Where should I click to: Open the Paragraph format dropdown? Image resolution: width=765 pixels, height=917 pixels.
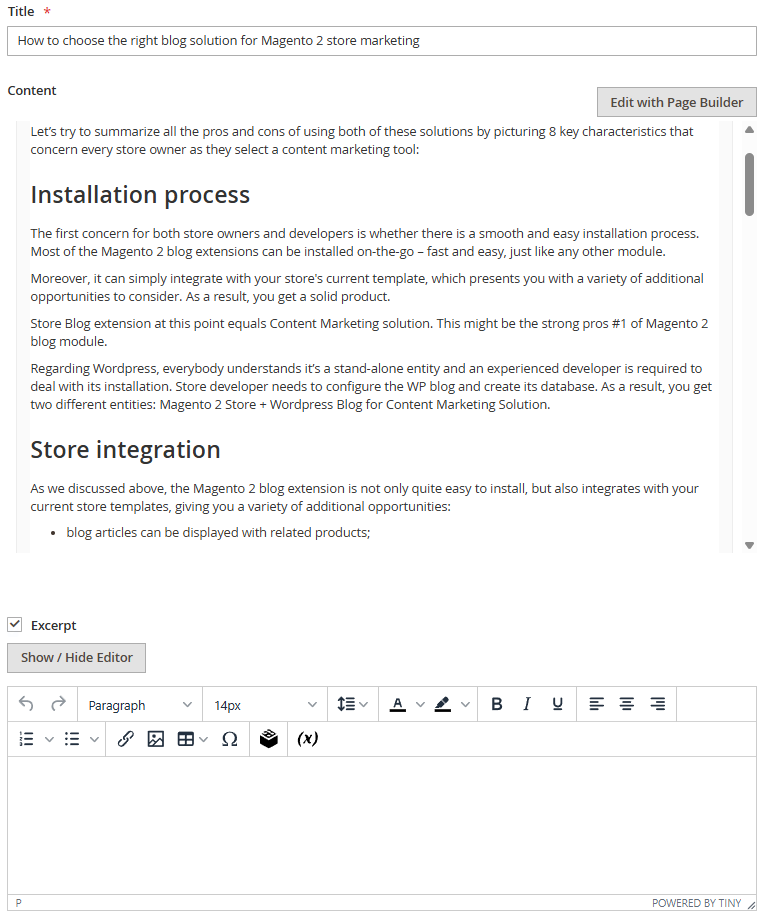pyautogui.click(x=139, y=705)
